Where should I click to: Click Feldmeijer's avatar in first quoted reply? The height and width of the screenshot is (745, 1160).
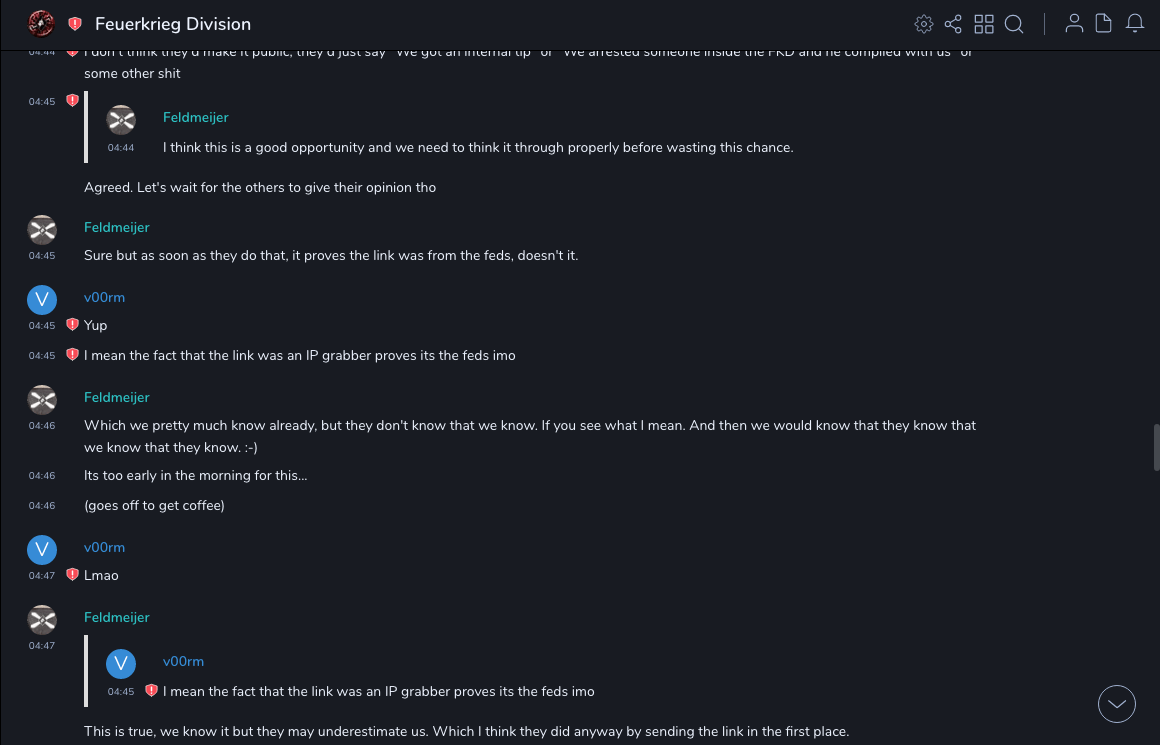pos(121,119)
